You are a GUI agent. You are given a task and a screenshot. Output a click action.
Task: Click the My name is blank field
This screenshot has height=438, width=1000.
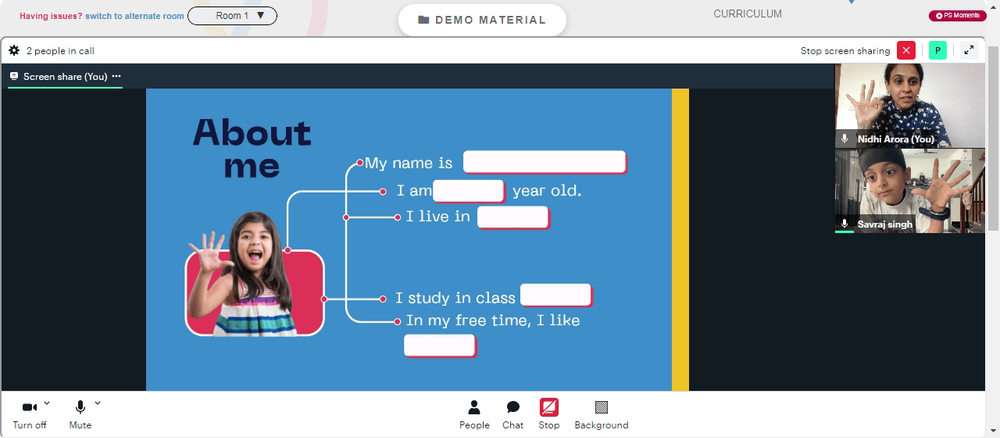click(545, 162)
